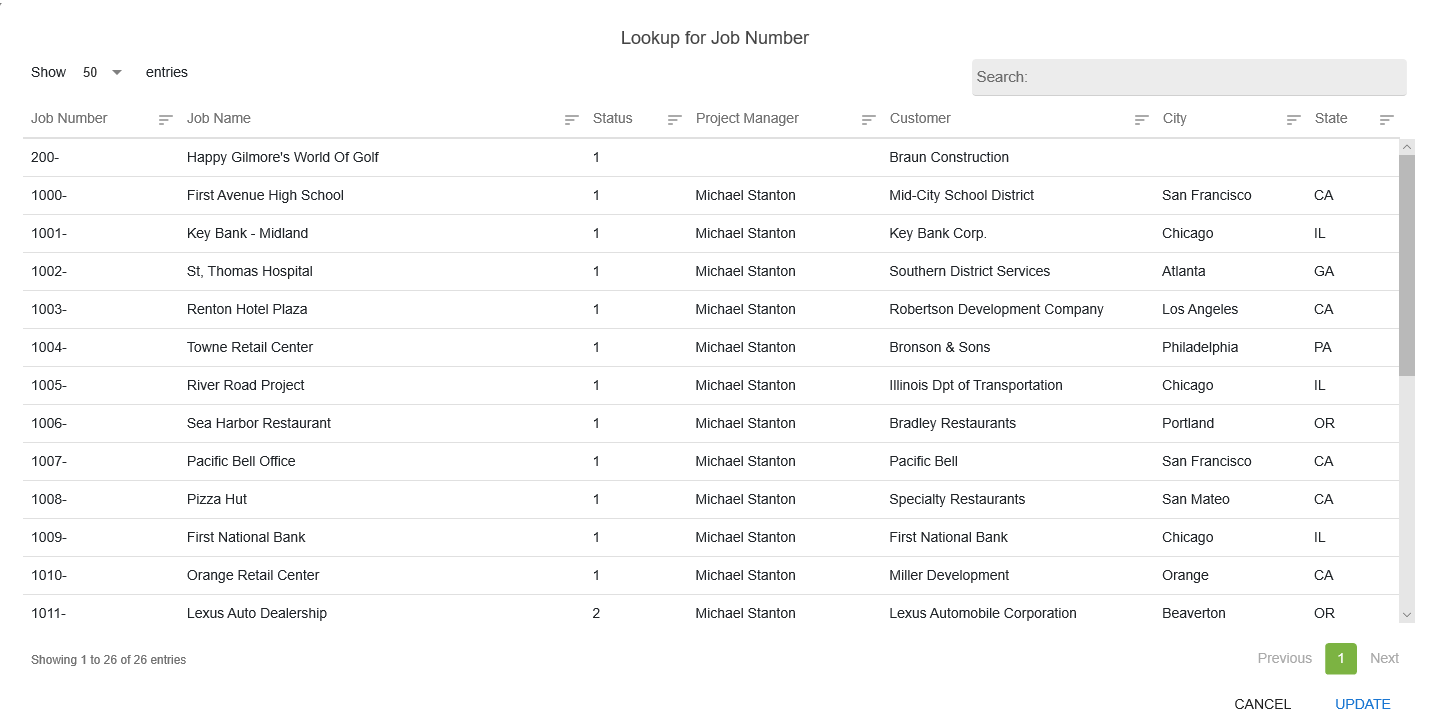Select Happy Gilmore's World Of Golf
1433x726 pixels.
coord(283,157)
